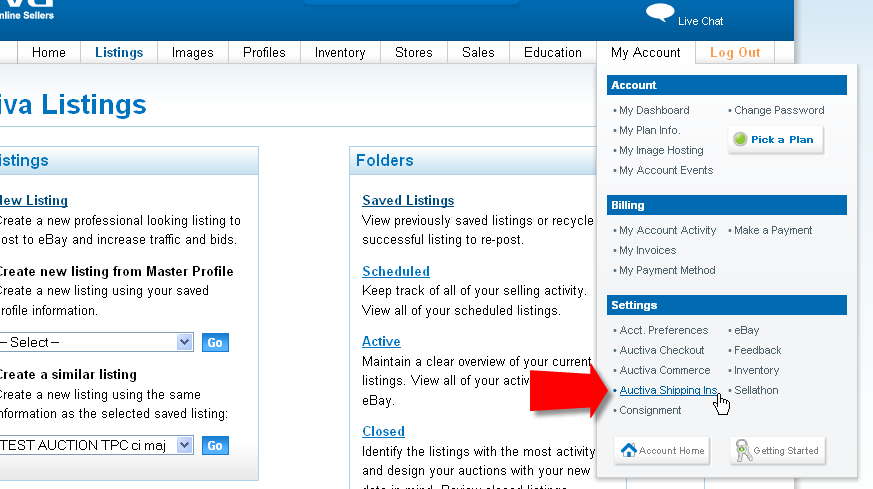Open the Education menu tab
Screen dimensions: 873x489
click(x=553, y=52)
